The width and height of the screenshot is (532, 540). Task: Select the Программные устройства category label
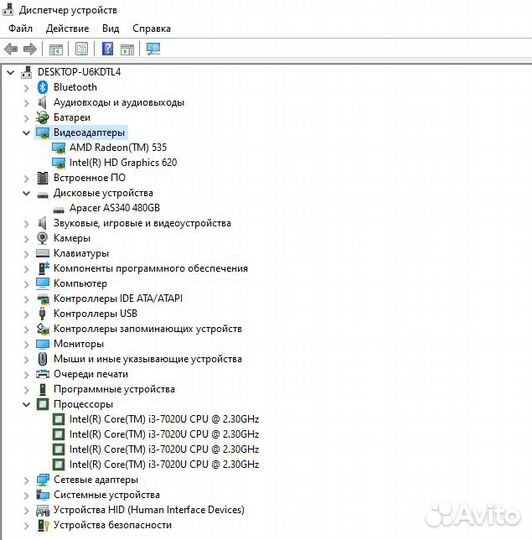coord(114,389)
